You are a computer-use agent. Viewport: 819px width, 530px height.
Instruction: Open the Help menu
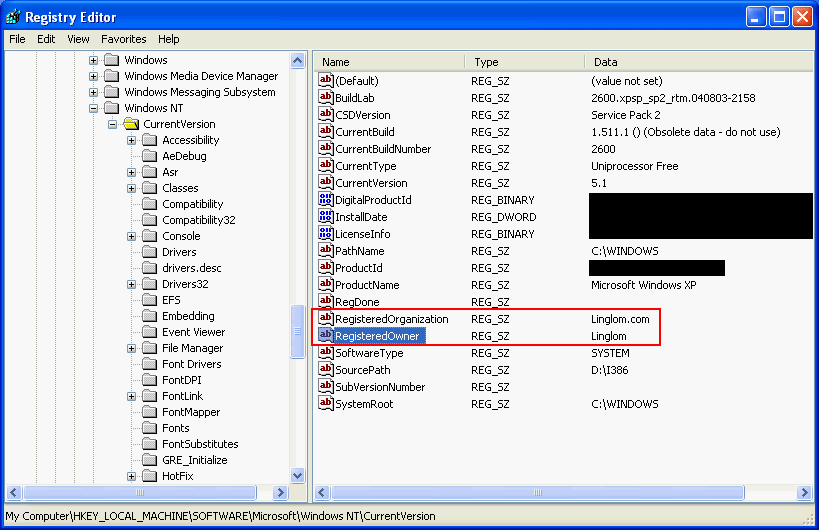coord(169,39)
